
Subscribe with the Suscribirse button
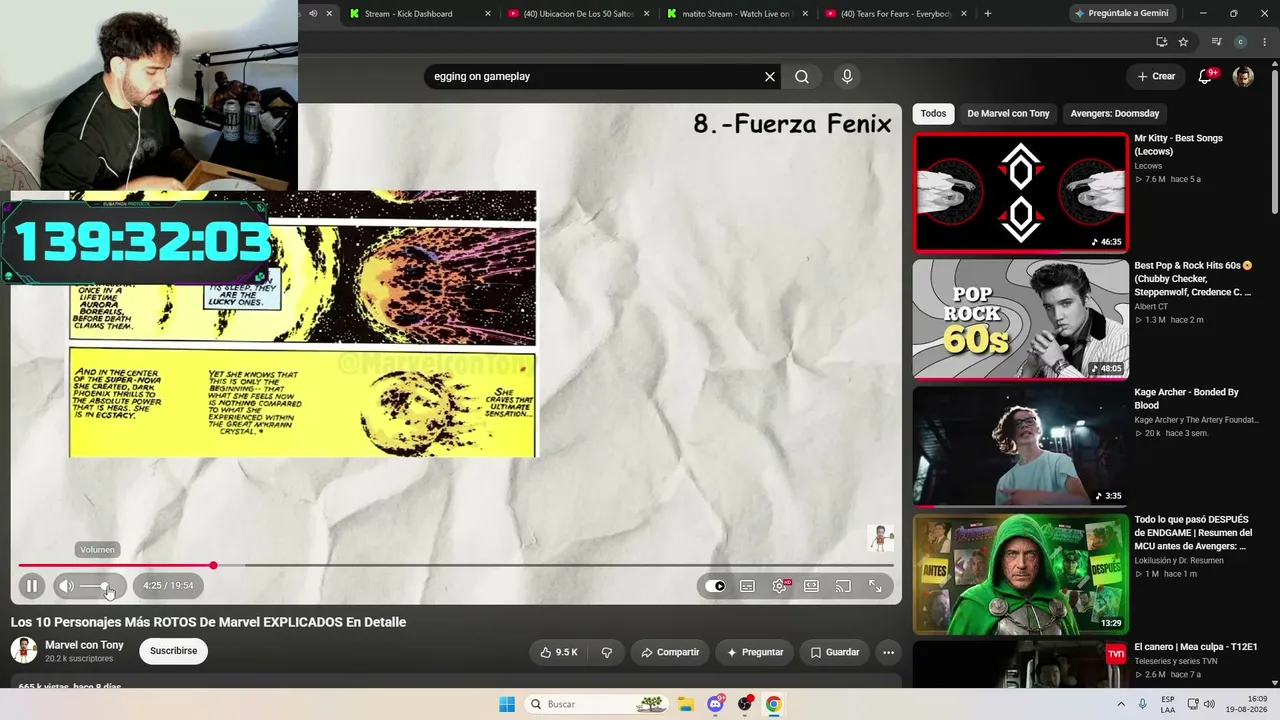(x=173, y=651)
